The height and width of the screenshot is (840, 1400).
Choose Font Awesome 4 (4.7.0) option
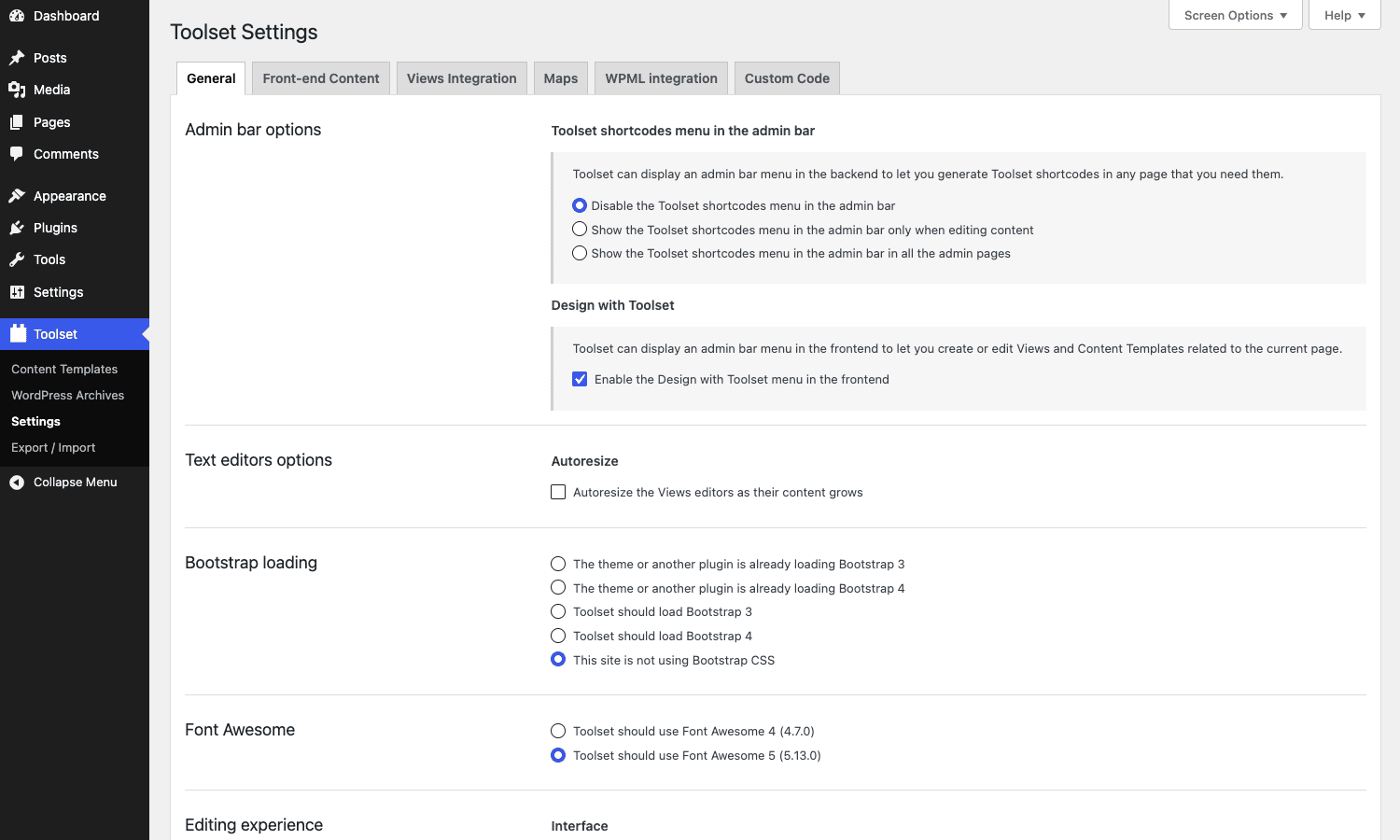pyautogui.click(x=558, y=731)
